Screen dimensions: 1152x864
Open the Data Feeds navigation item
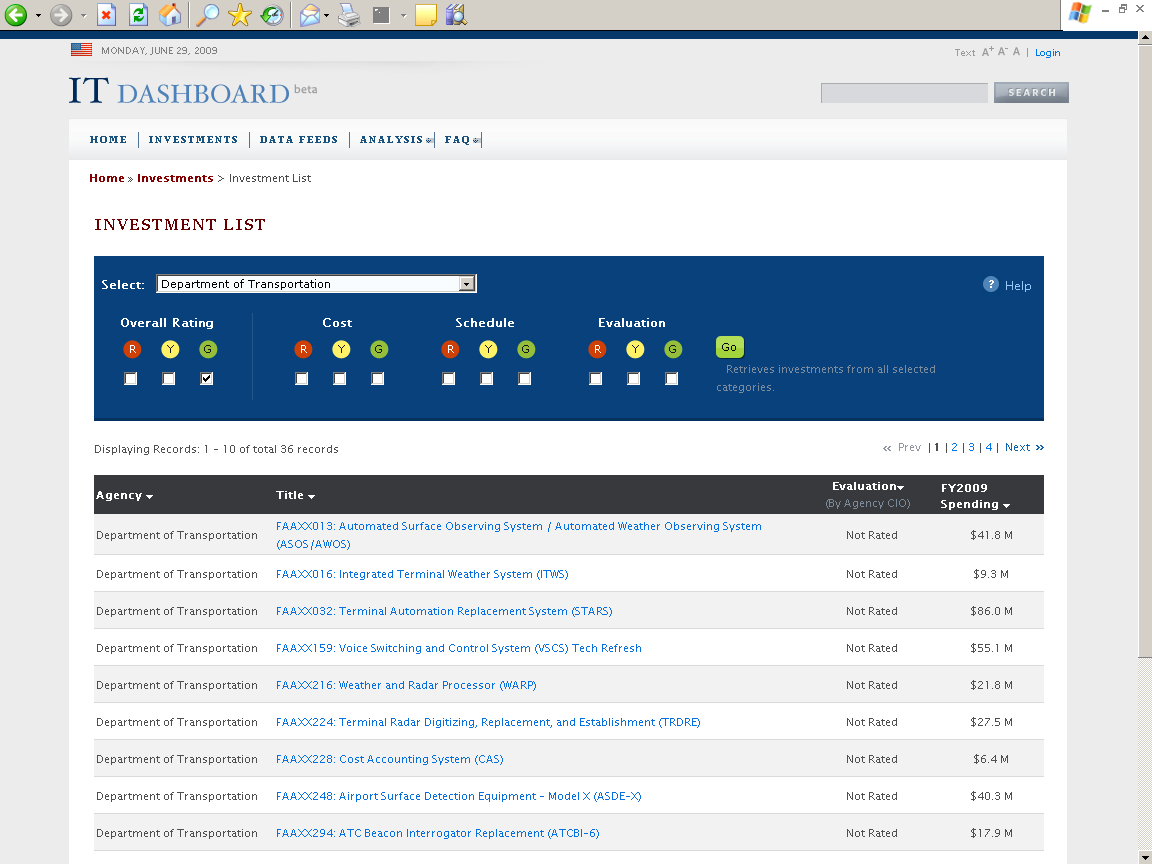click(x=298, y=140)
